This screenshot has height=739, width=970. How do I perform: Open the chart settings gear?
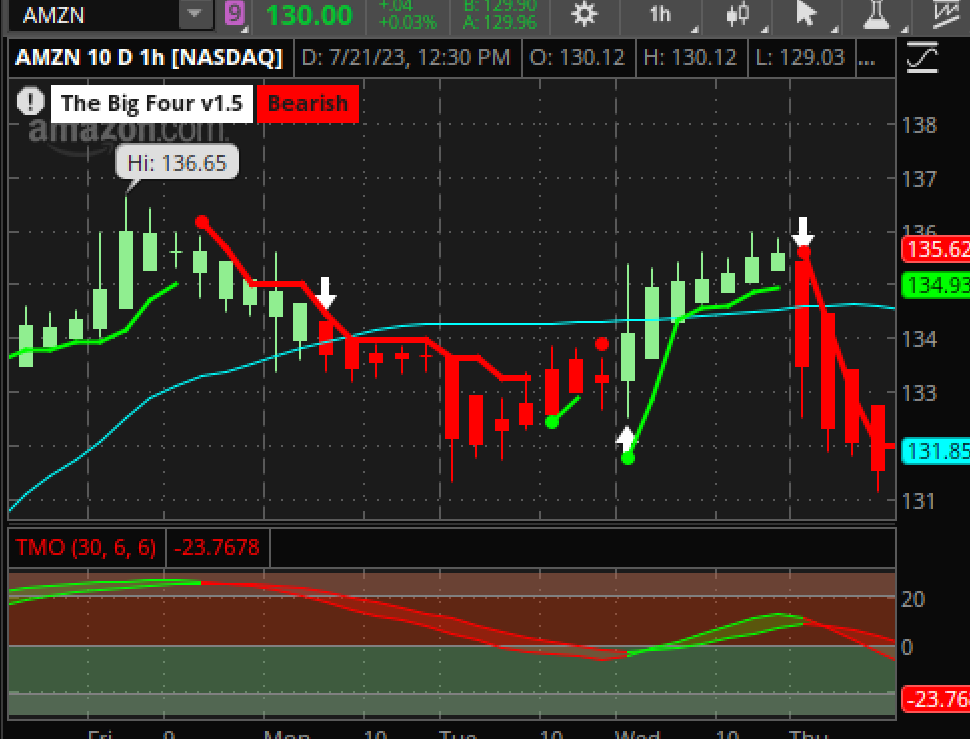(585, 15)
